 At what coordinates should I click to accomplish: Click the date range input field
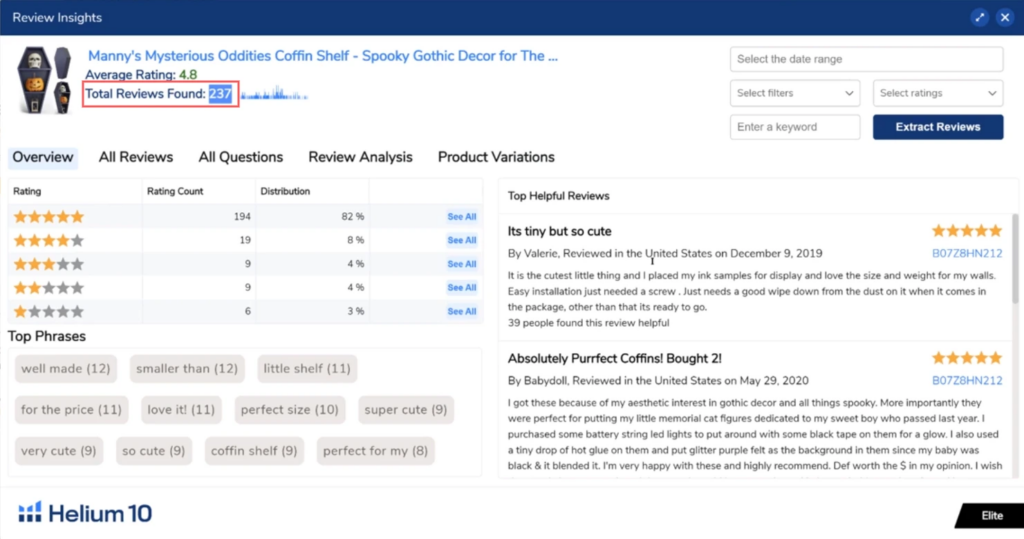click(x=866, y=59)
